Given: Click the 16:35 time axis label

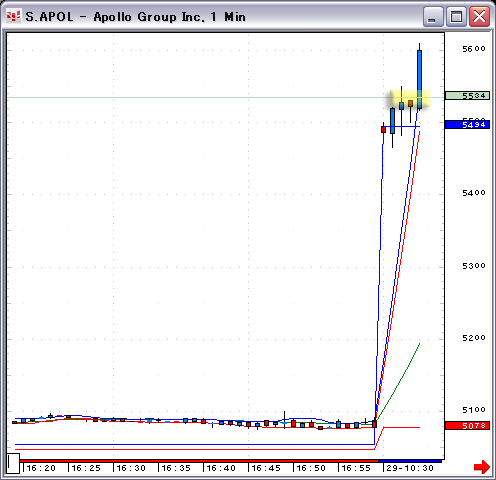Looking at the screenshot, I should [176, 468].
